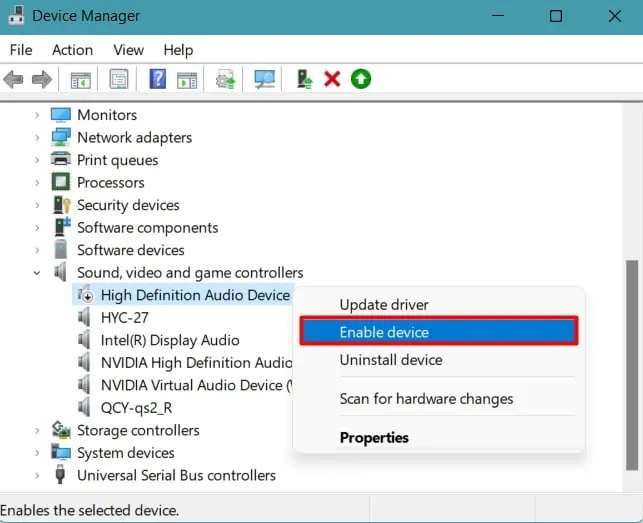Expand the Network adapters category
This screenshot has height=523, width=643.
37,138
